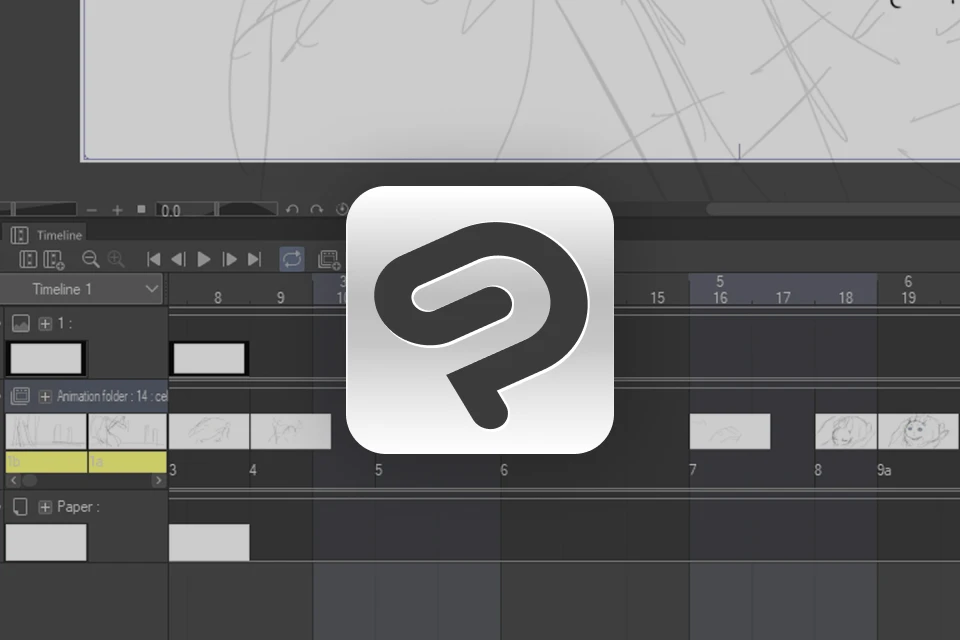
Task: Click the cel label 6 on the timeline
Action: pos(504,470)
